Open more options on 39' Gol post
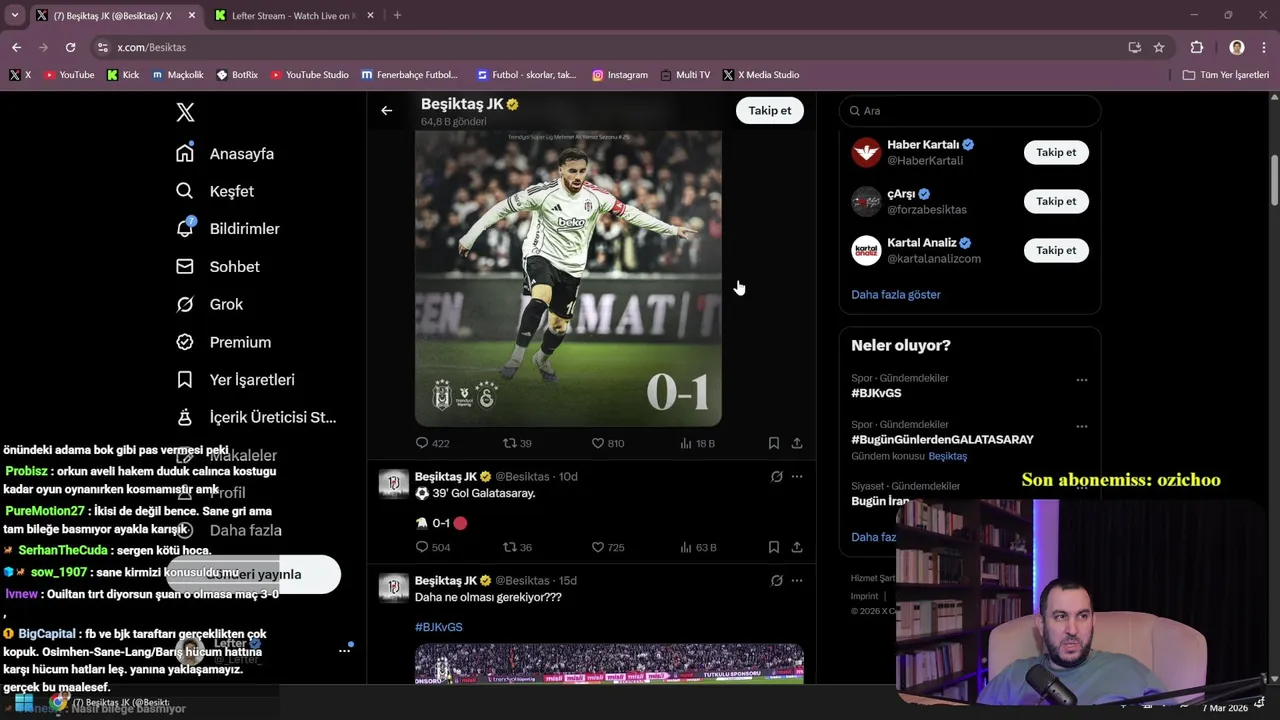This screenshot has width=1280, height=720. (x=797, y=476)
